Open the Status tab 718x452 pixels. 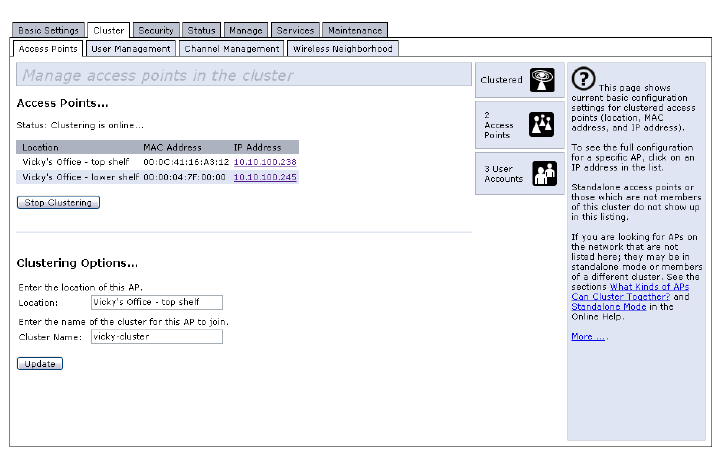click(201, 30)
